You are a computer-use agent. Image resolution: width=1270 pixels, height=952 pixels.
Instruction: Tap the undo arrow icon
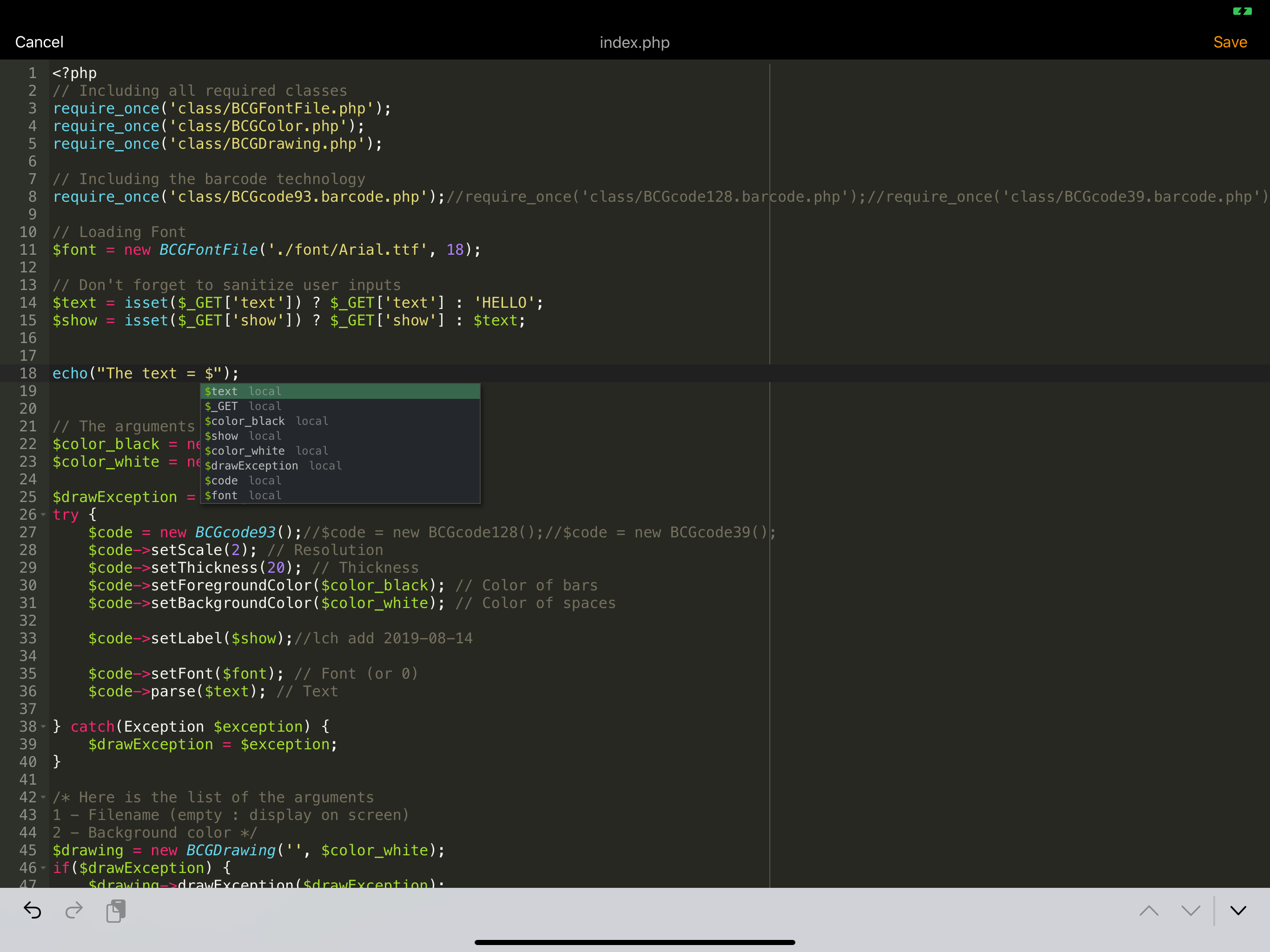pyautogui.click(x=32, y=910)
